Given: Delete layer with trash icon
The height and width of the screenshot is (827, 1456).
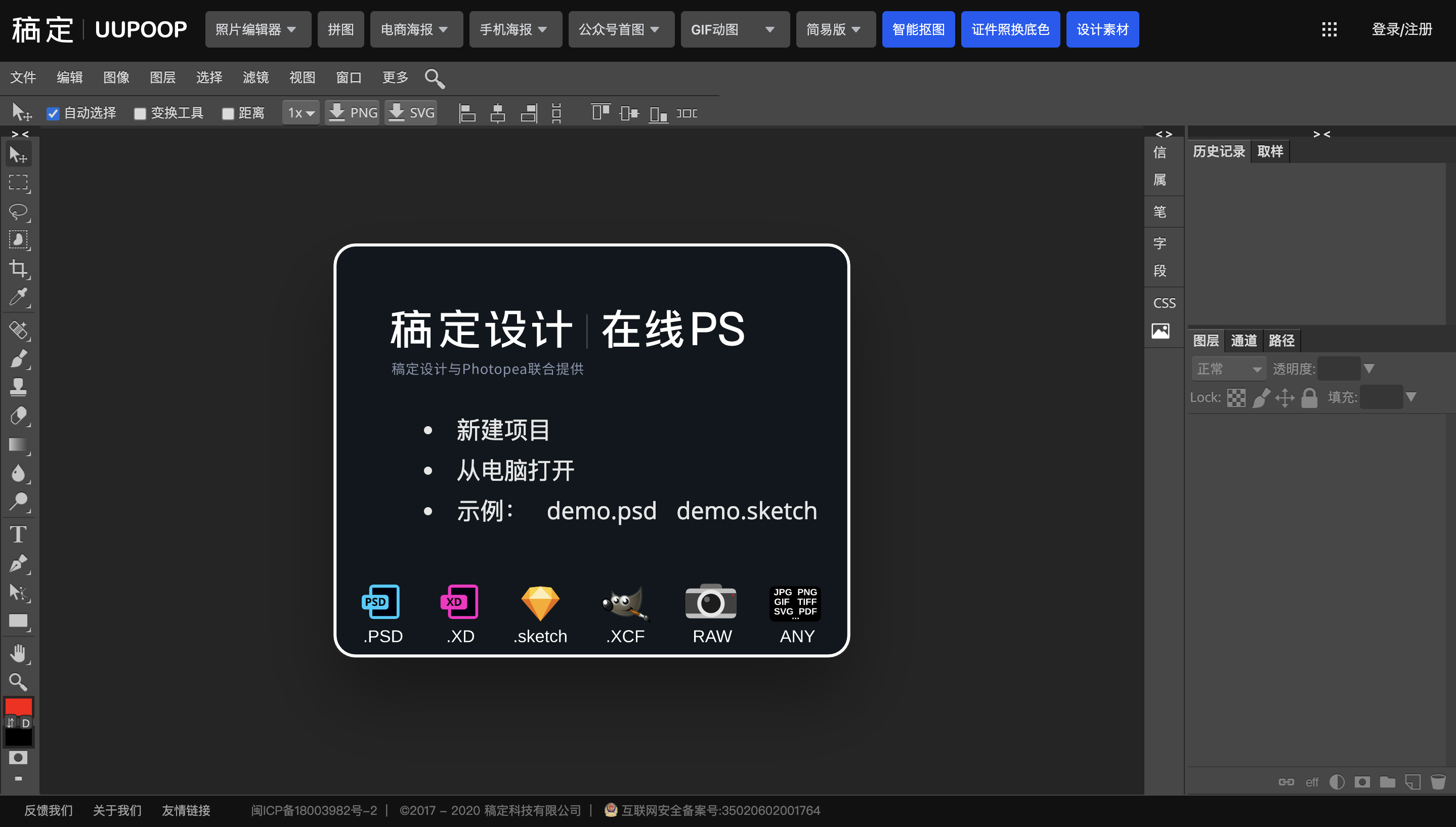Looking at the screenshot, I should click(1438, 782).
